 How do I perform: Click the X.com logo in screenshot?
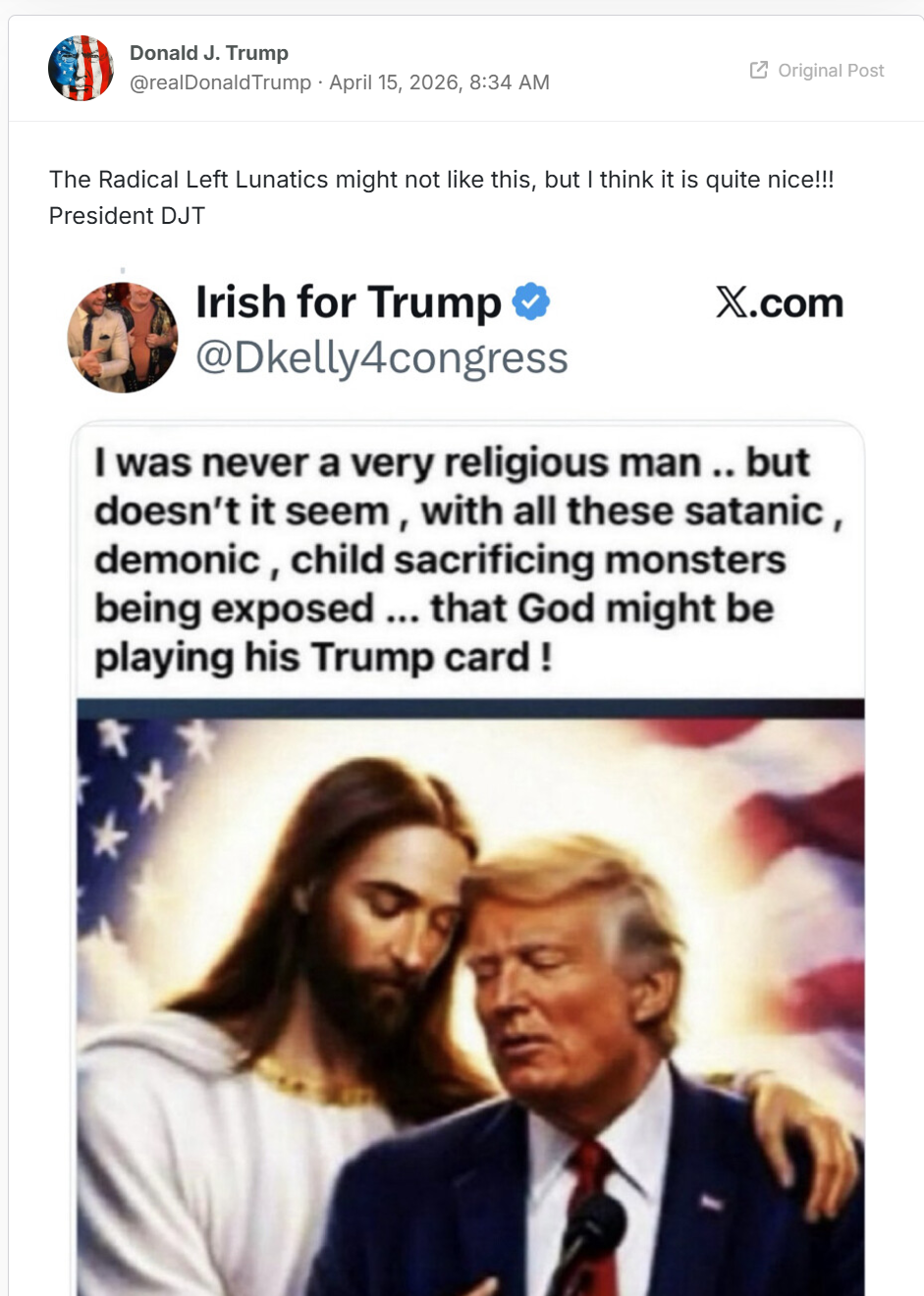(780, 303)
